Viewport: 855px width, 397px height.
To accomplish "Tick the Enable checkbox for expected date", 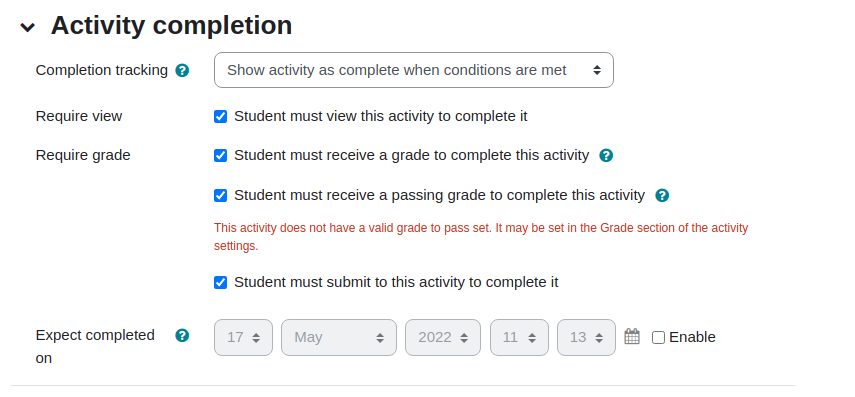I will pos(659,338).
